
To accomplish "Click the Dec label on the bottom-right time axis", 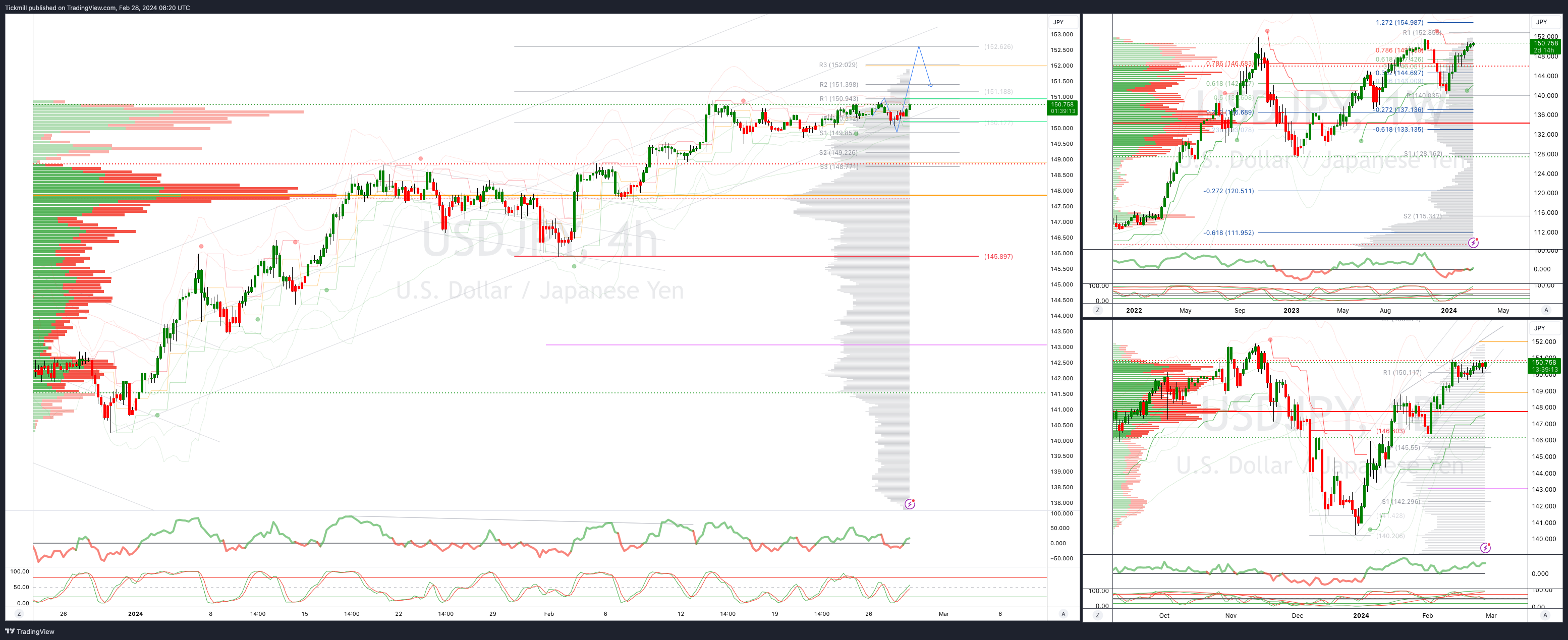I will click(1298, 616).
